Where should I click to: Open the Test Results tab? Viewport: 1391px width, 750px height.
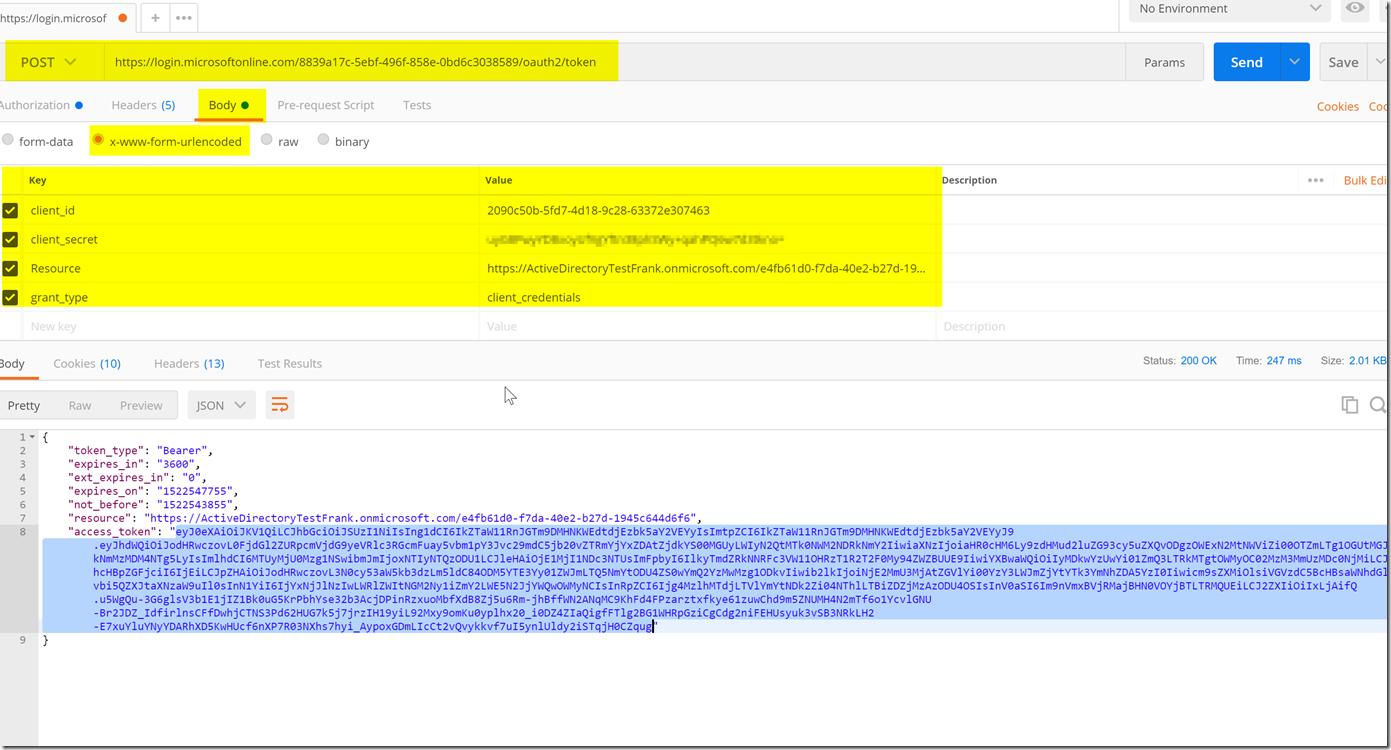point(290,363)
